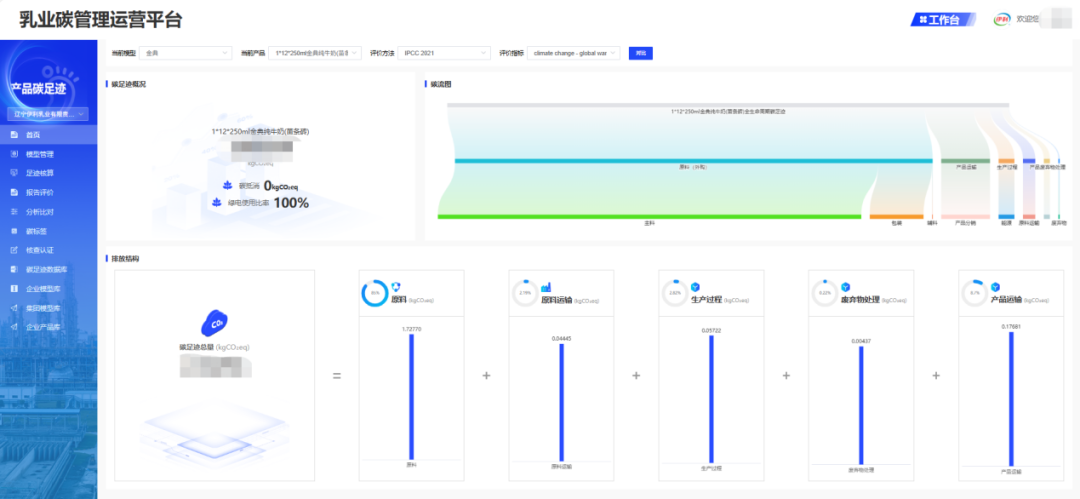The image size is (1080, 499).
Task: Click the 模型管理 sidebar icon
Action: click(13, 154)
